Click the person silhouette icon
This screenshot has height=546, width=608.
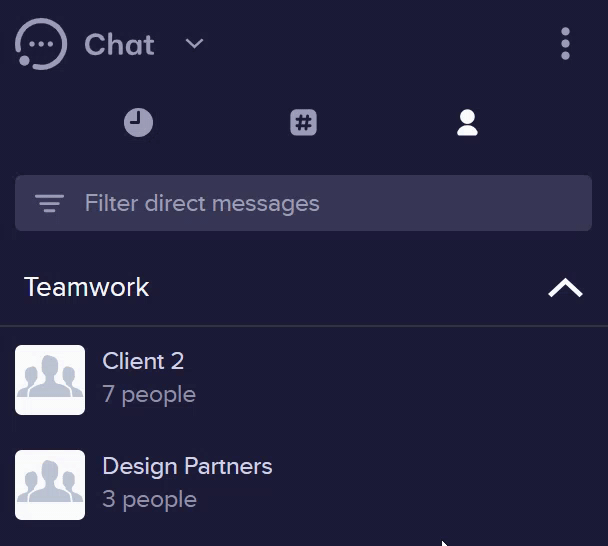(467, 123)
